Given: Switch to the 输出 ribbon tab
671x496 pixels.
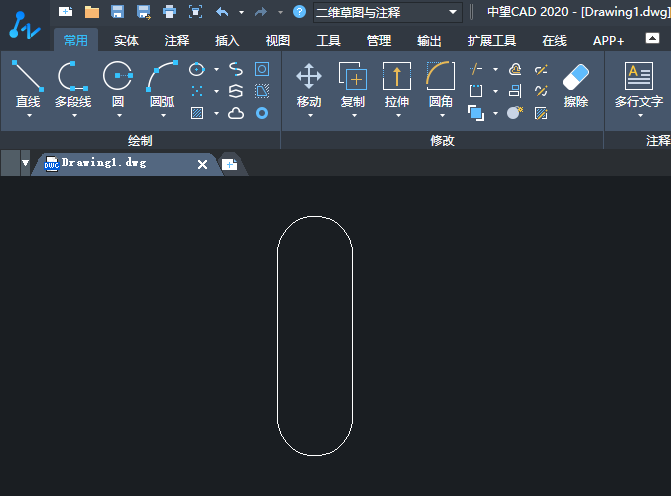Looking at the screenshot, I should 429,40.
